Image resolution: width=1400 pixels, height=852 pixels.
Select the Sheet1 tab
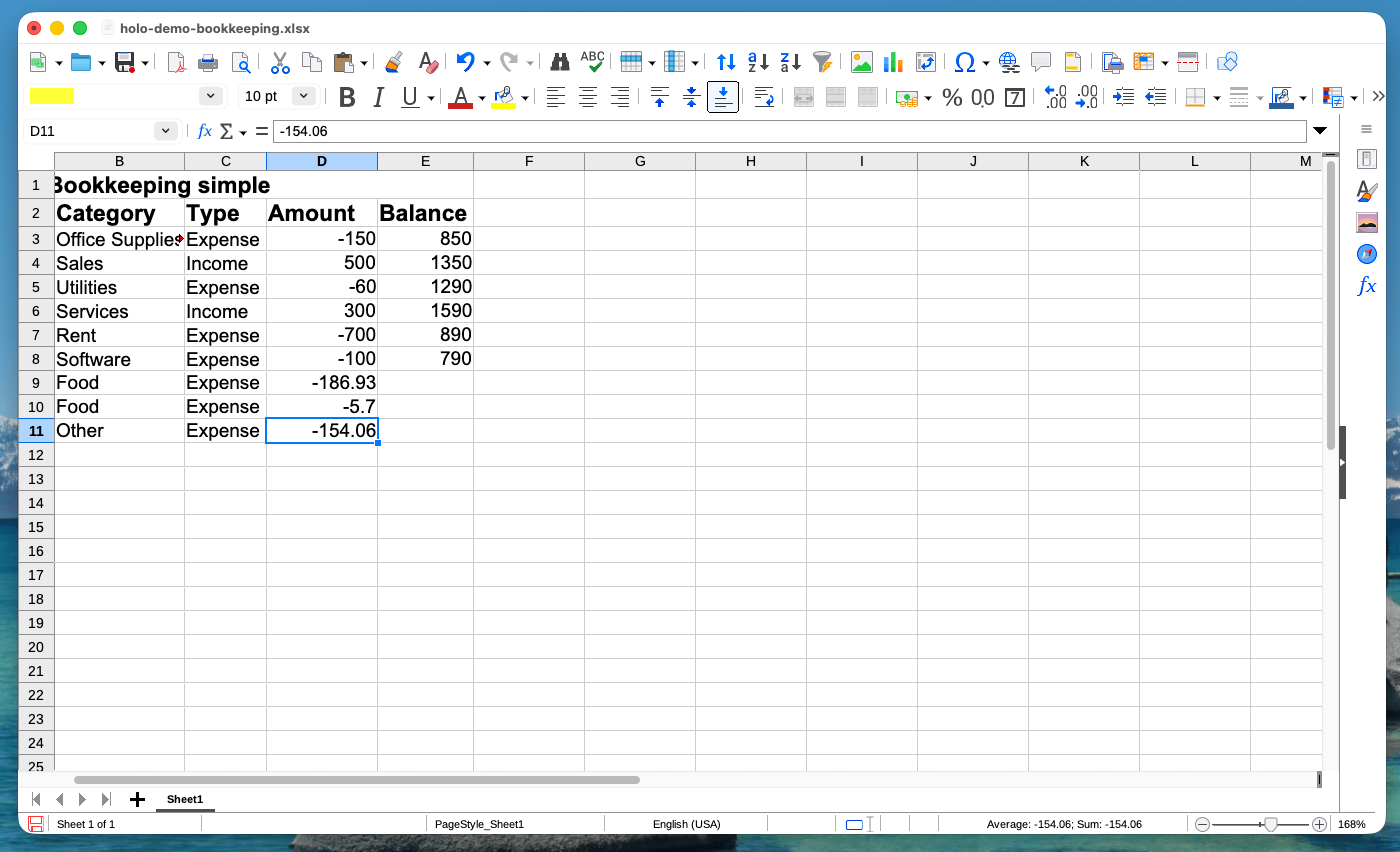(185, 799)
